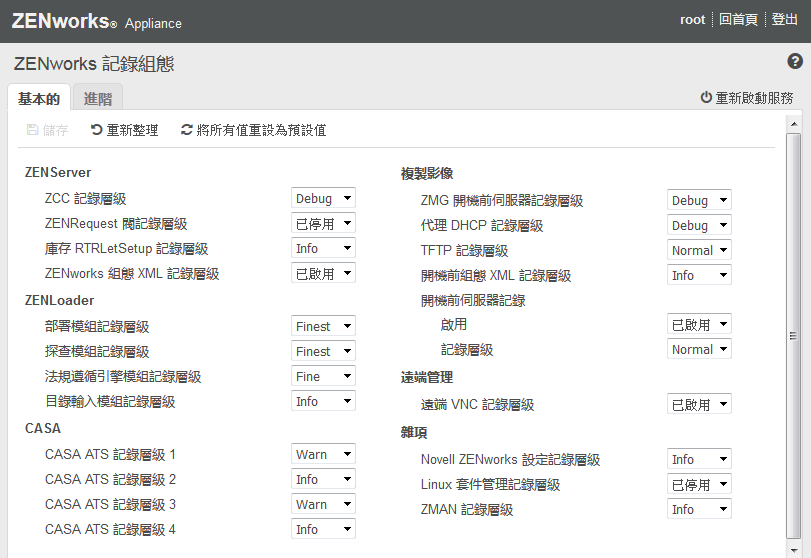Open the help question mark icon
Viewport: 811px width, 558px height.
[x=794, y=61]
